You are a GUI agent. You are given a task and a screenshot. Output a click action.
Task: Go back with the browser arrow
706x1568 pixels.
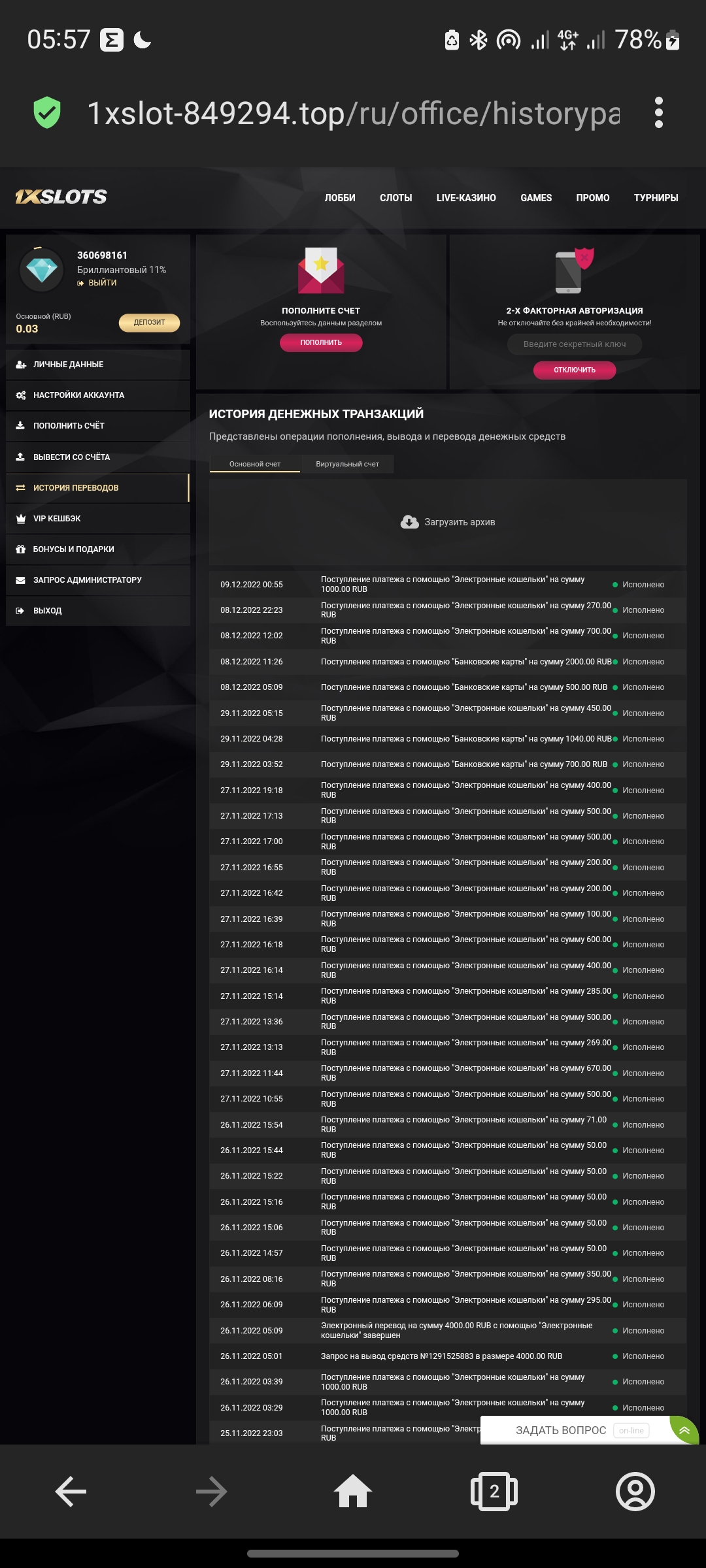(71, 1492)
